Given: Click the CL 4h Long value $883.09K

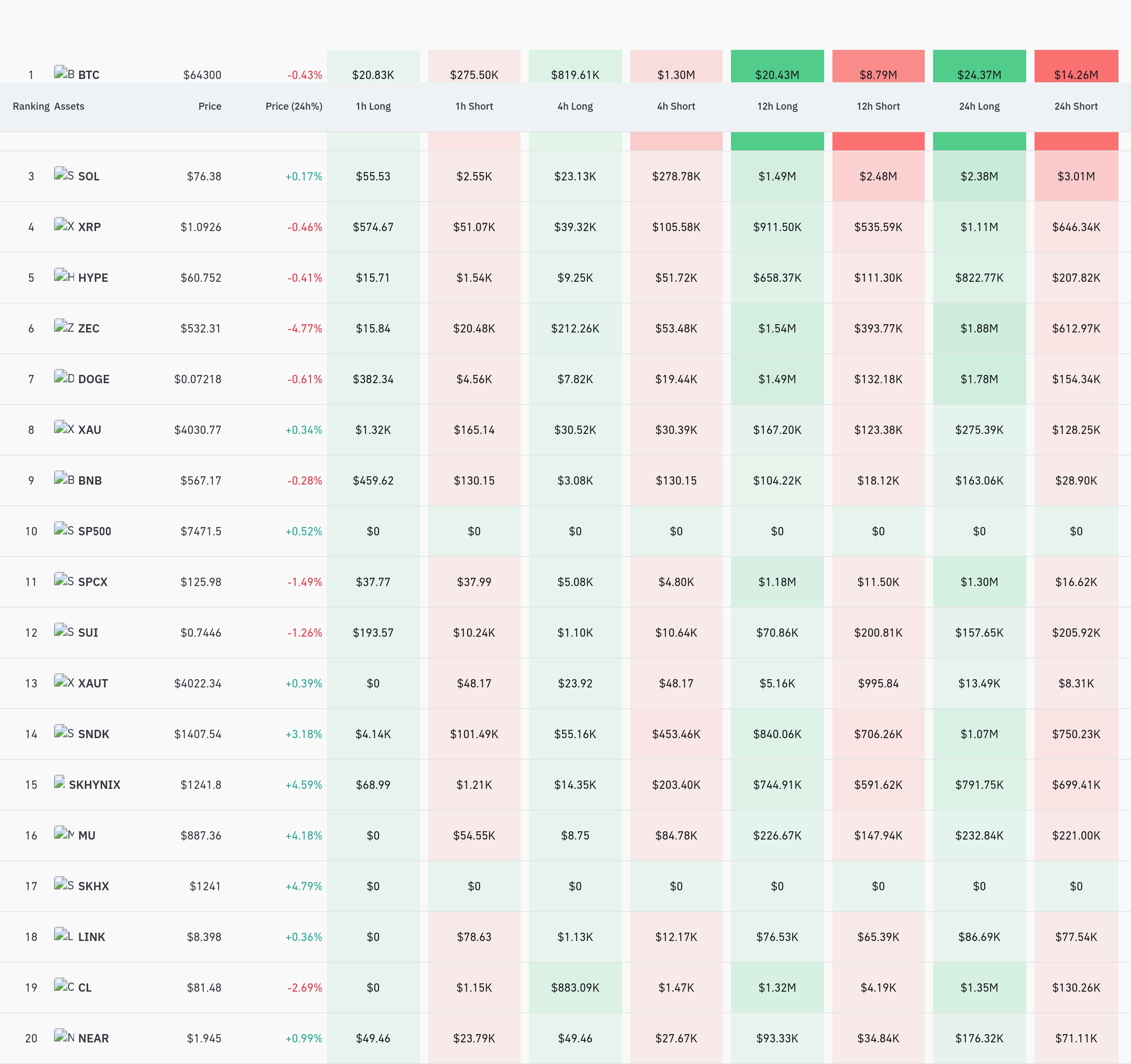Looking at the screenshot, I should tap(575, 988).
